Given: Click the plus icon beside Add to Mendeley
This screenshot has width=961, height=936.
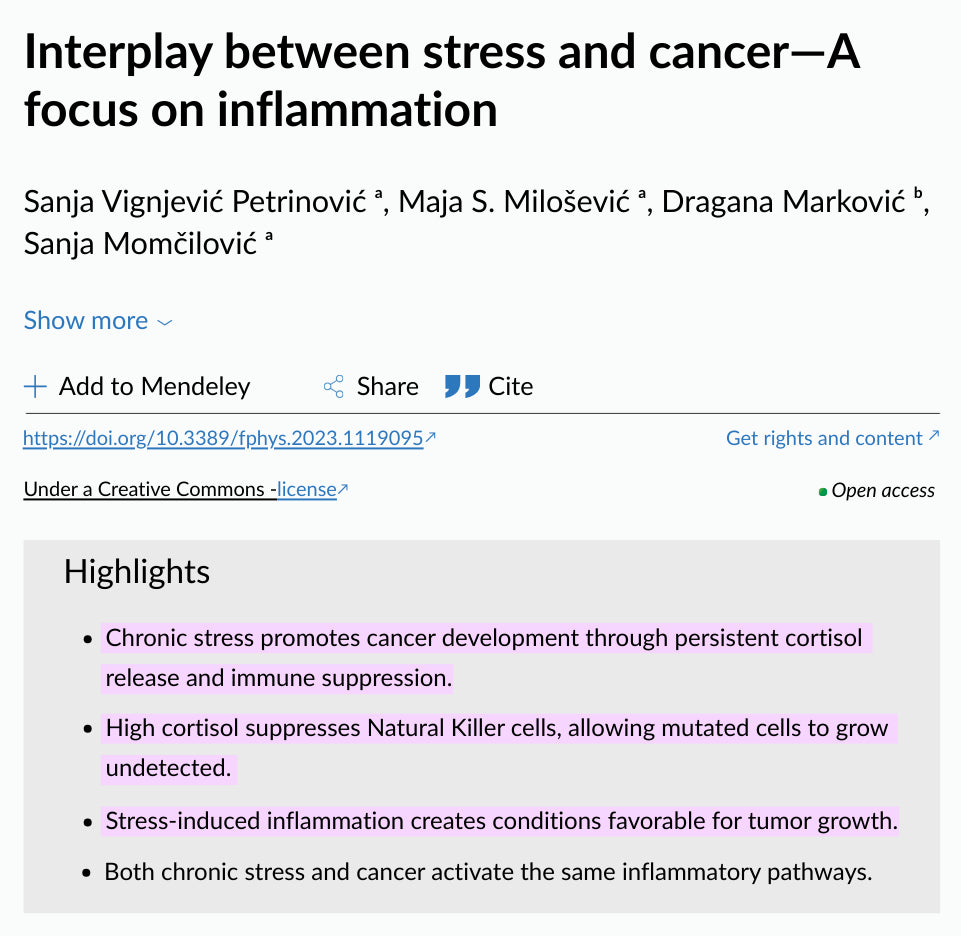Looking at the screenshot, I should coord(35,387).
